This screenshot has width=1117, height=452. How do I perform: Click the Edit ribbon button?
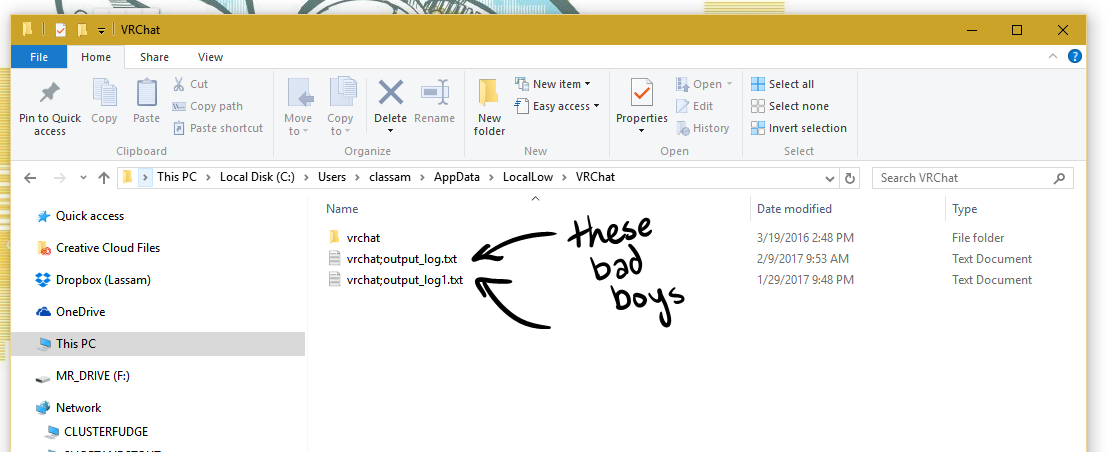(x=695, y=106)
